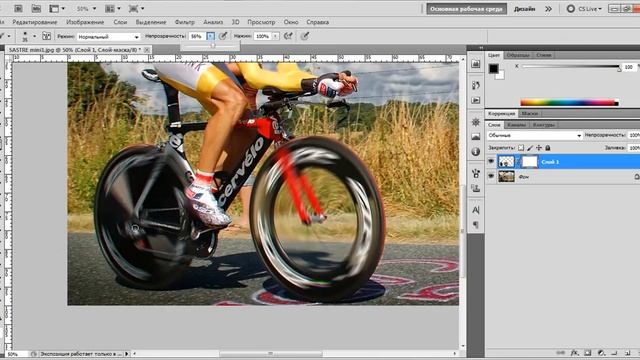Select the Слой 1 layer mask thumbnail
Image resolution: width=640 pixels, height=360 pixels.
point(530,162)
